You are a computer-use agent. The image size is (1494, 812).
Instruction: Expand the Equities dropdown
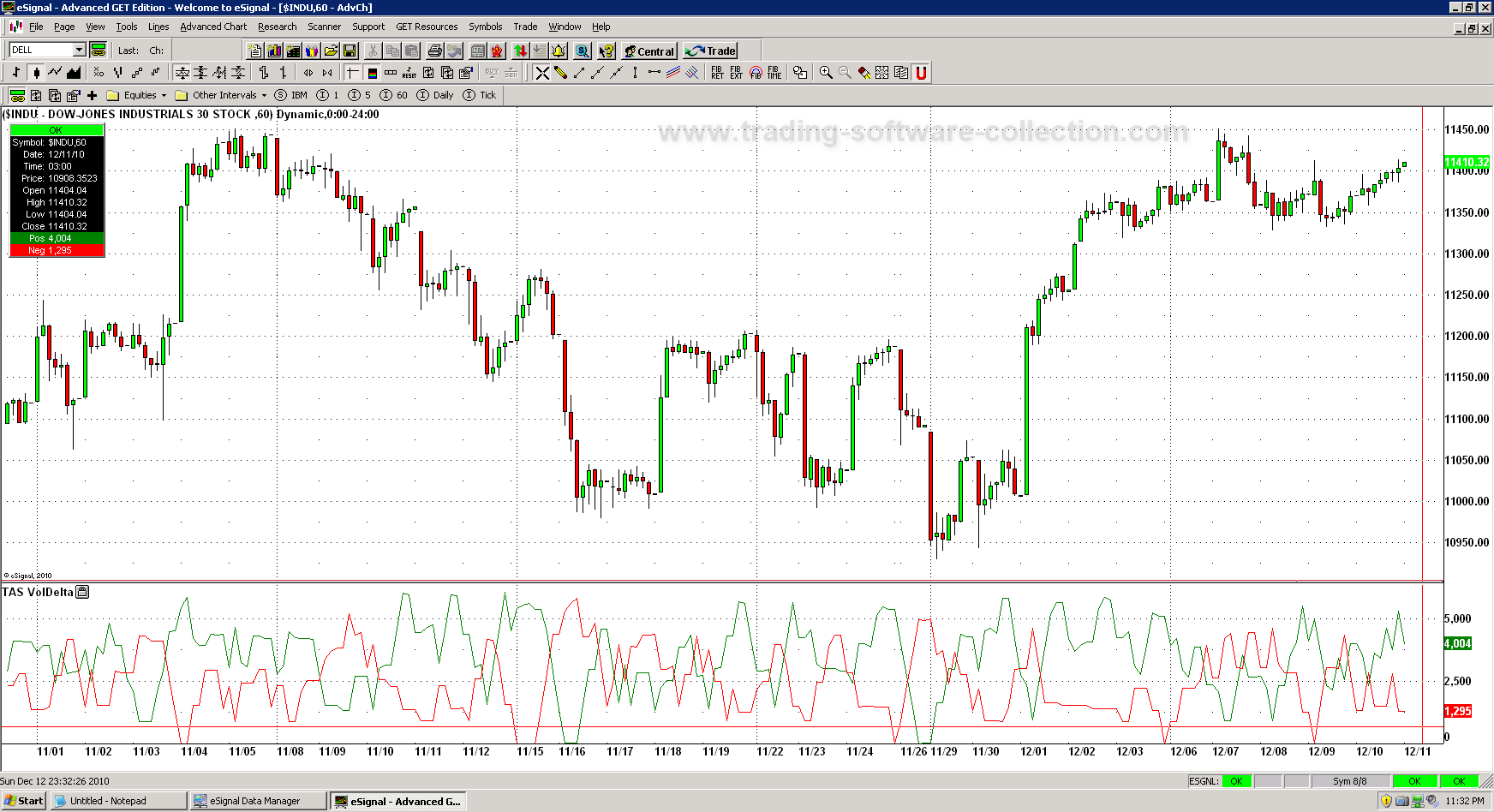click(x=164, y=95)
